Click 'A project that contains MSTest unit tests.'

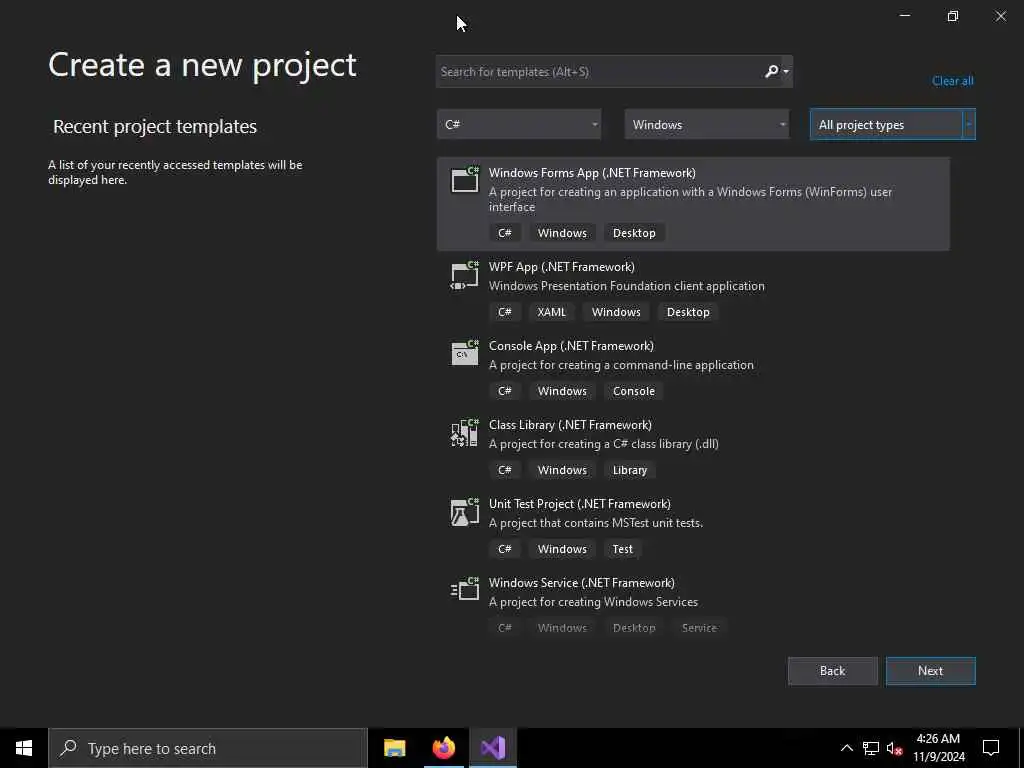[596, 523]
